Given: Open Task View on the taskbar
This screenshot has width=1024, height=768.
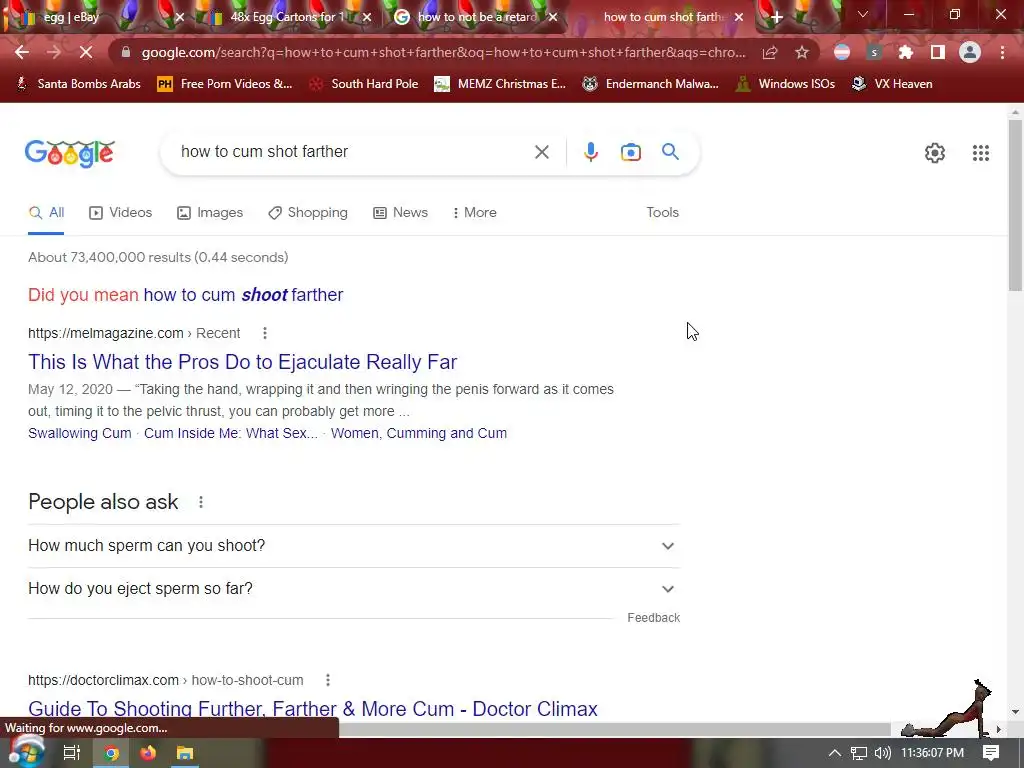Looking at the screenshot, I should [71, 753].
